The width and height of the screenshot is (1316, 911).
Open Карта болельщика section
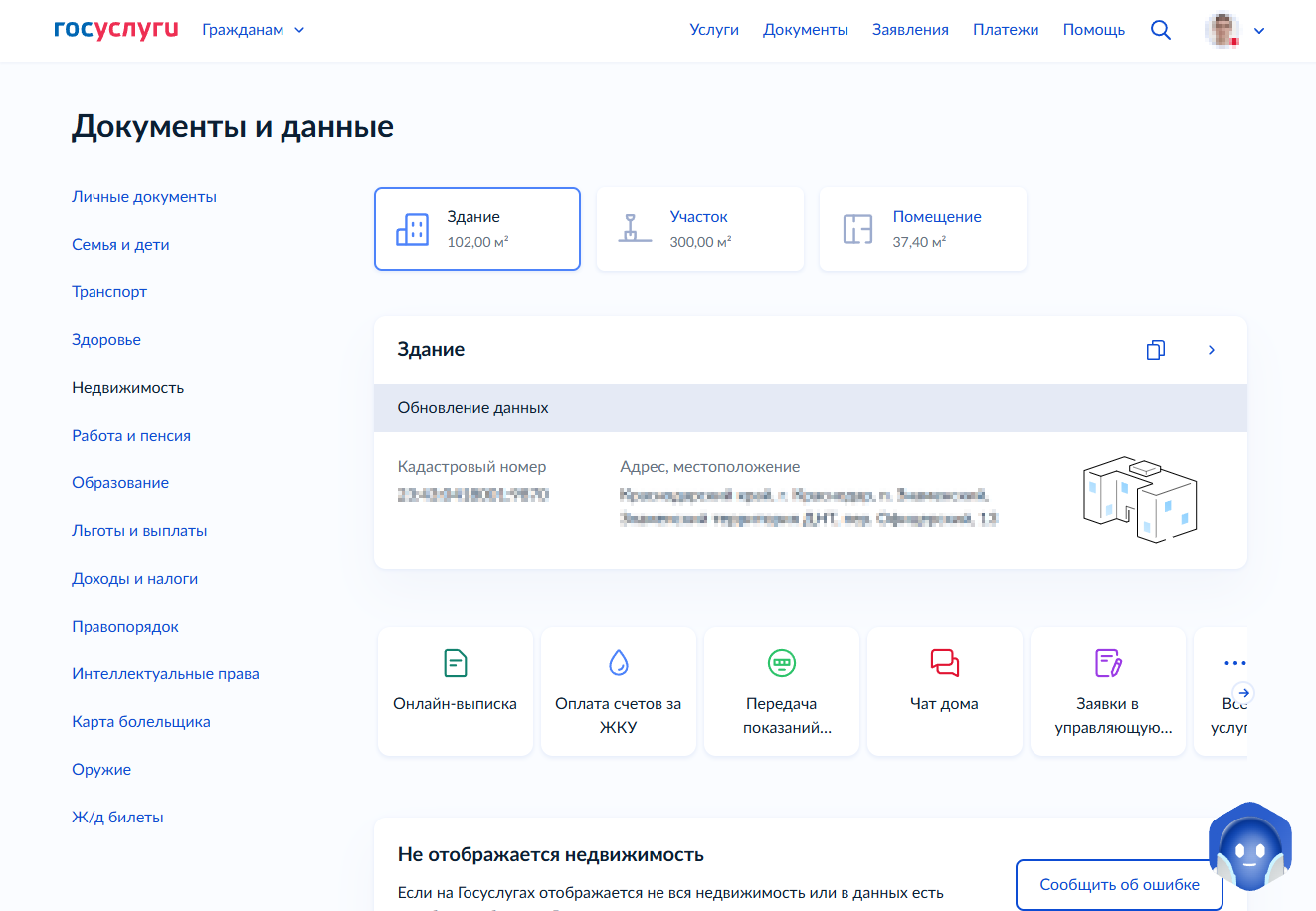click(141, 722)
